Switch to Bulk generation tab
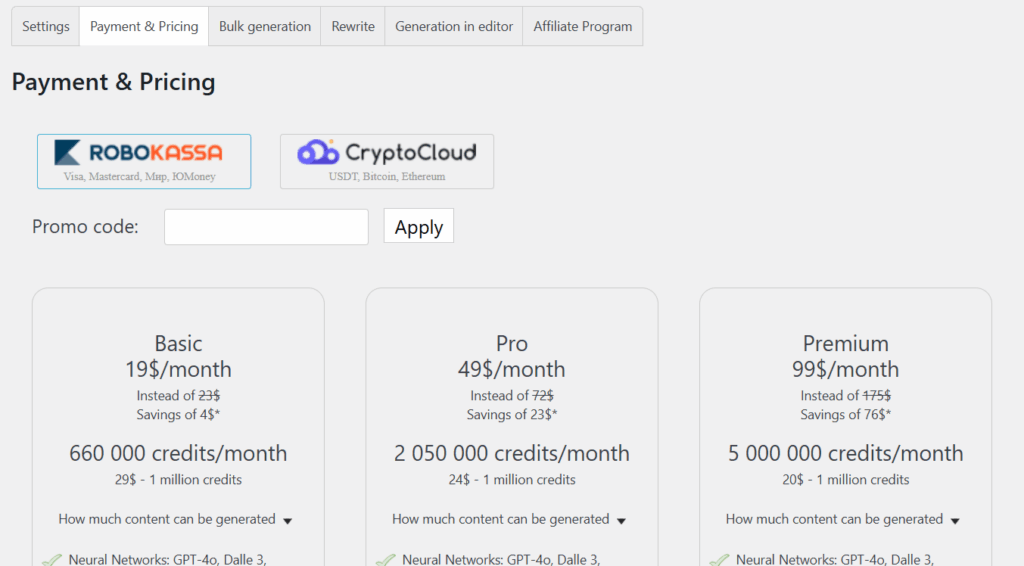The width and height of the screenshot is (1024, 566). pos(265,27)
